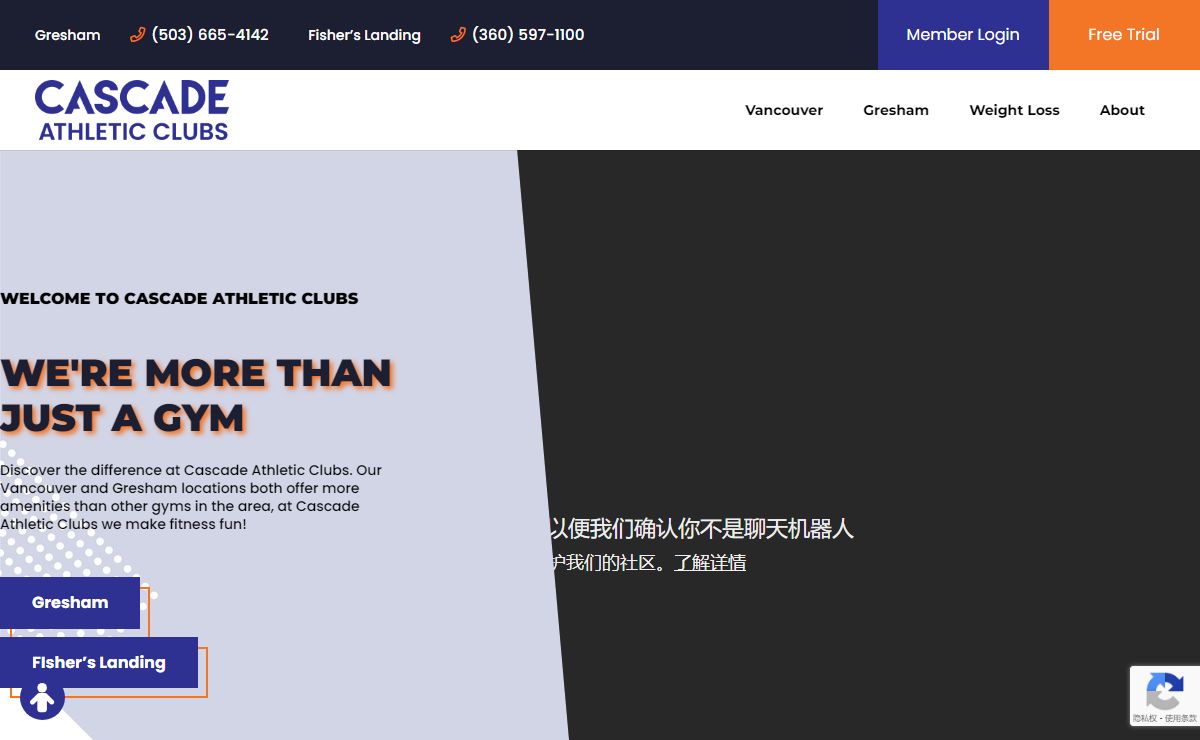Open the Weight Loss menu item
Viewport: 1200px width, 740px height.
[x=1014, y=110]
